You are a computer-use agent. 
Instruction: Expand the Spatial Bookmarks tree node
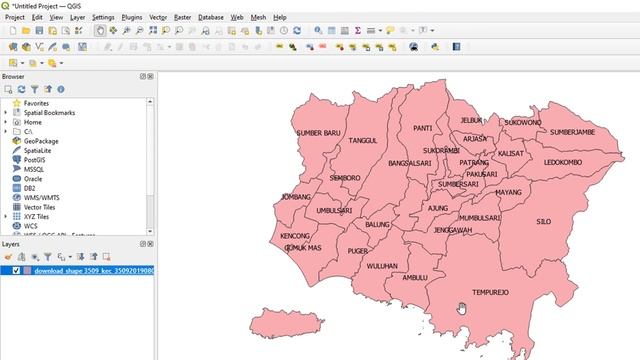(5, 113)
